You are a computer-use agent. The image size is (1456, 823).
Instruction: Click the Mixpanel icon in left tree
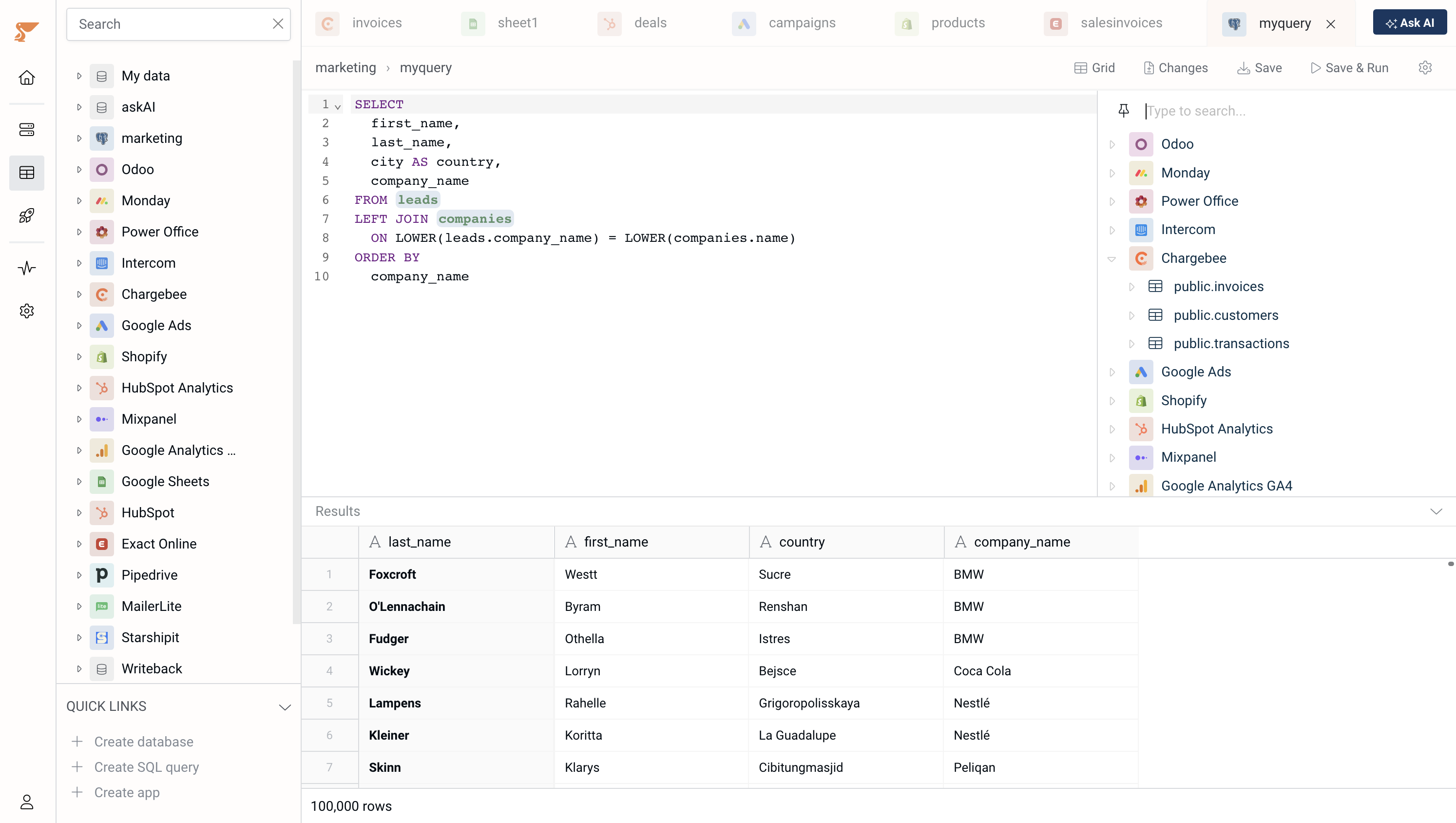point(102,419)
